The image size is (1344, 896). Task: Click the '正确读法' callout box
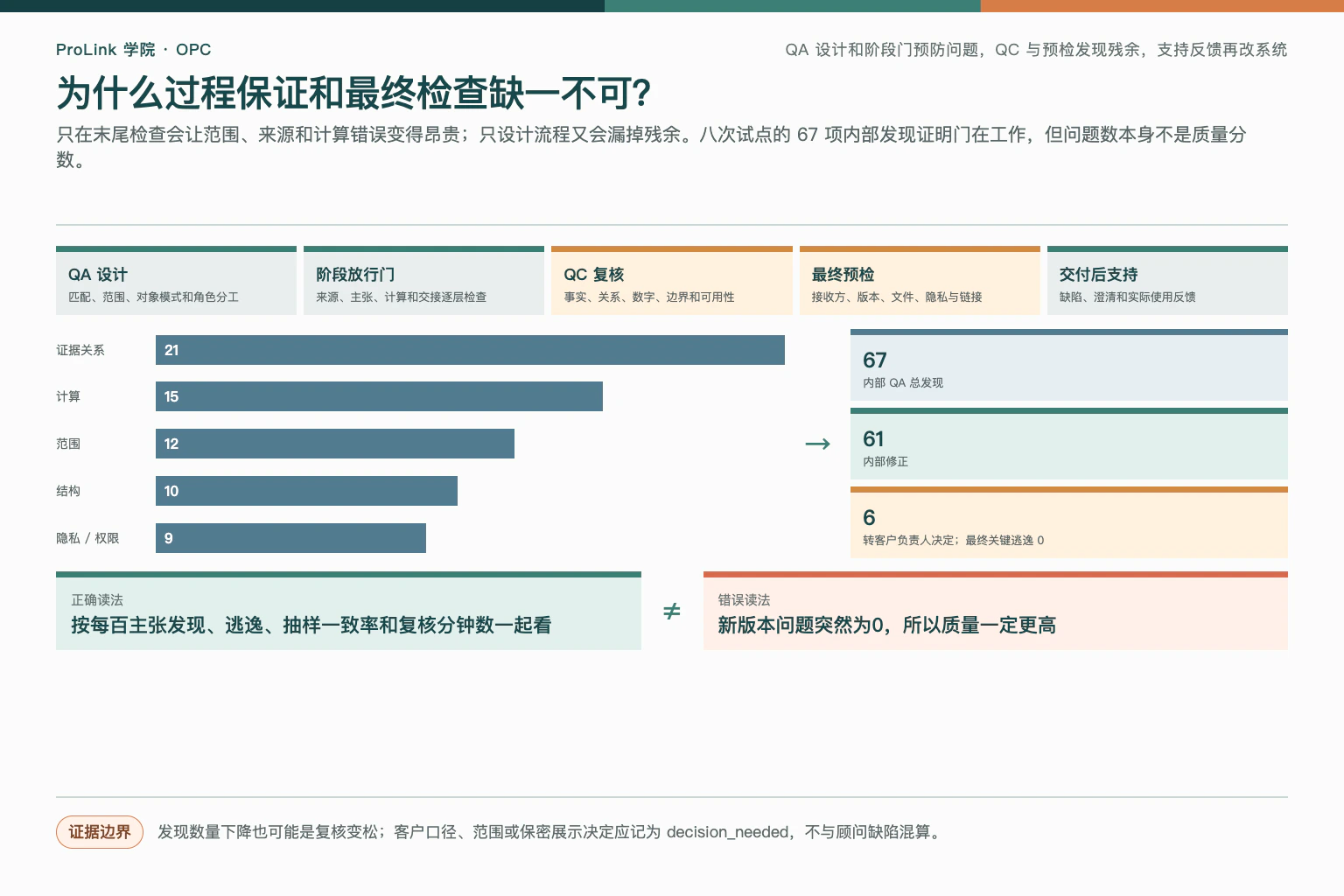click(x=348, y=611)
